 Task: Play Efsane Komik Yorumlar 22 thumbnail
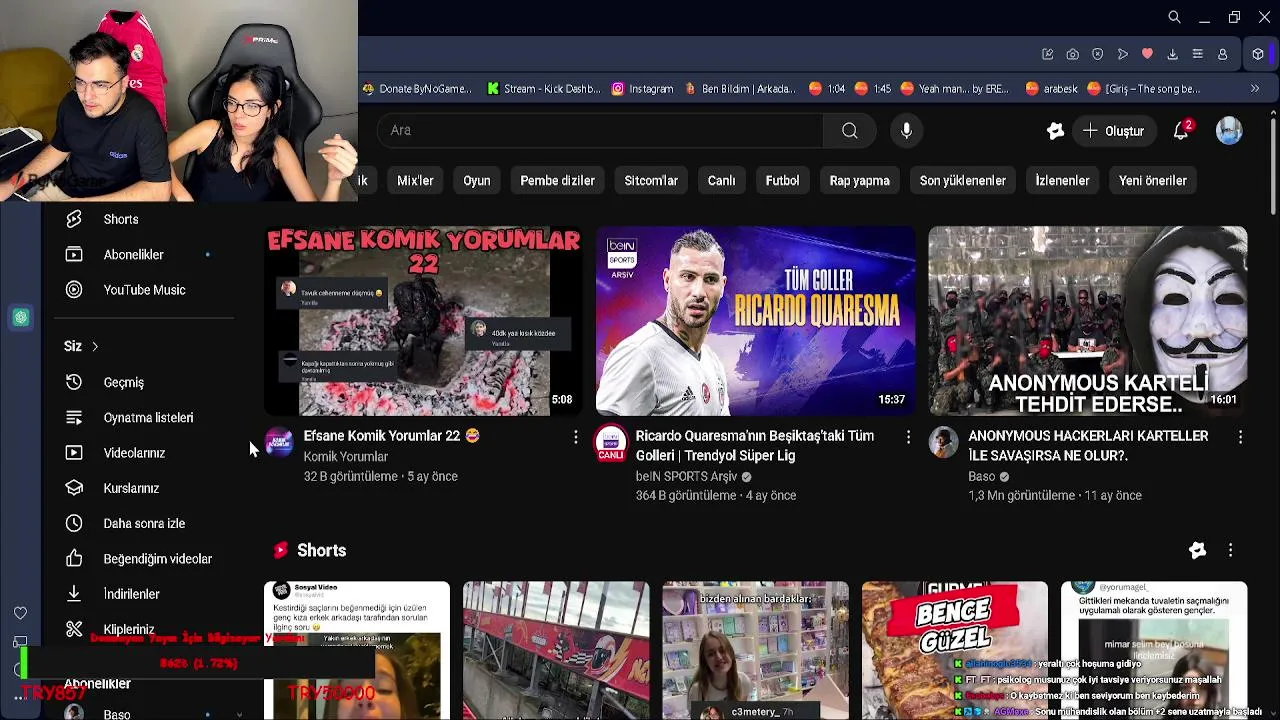pos(423,320)
